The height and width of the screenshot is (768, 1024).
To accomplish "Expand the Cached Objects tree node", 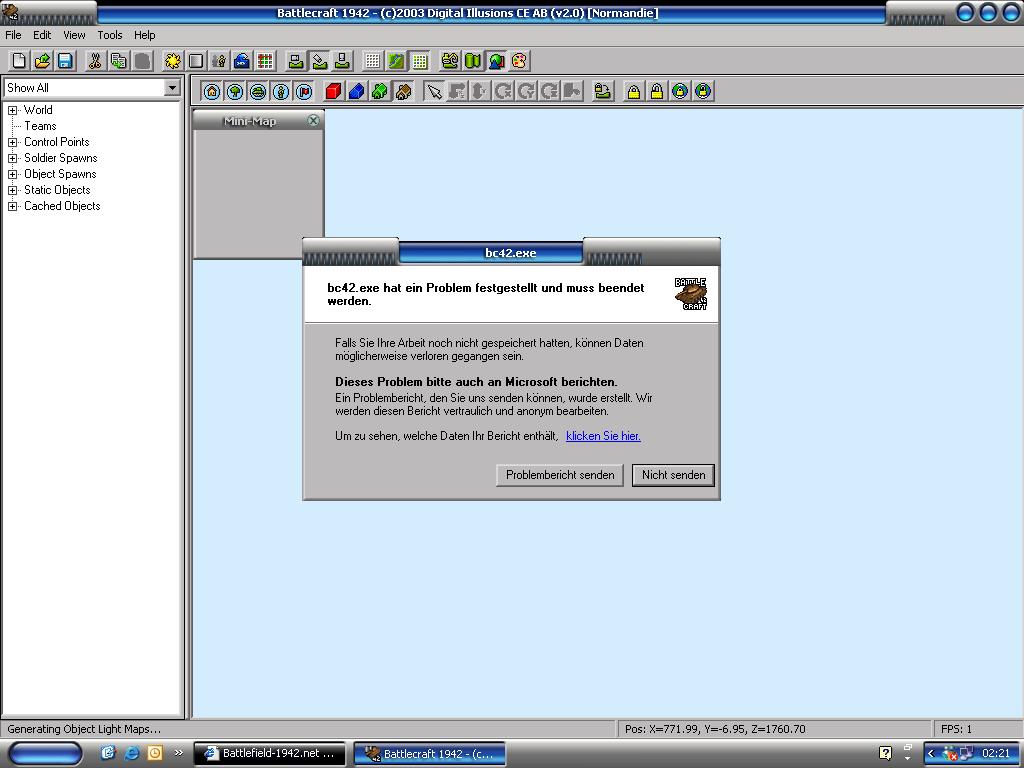I will (12, 206).
